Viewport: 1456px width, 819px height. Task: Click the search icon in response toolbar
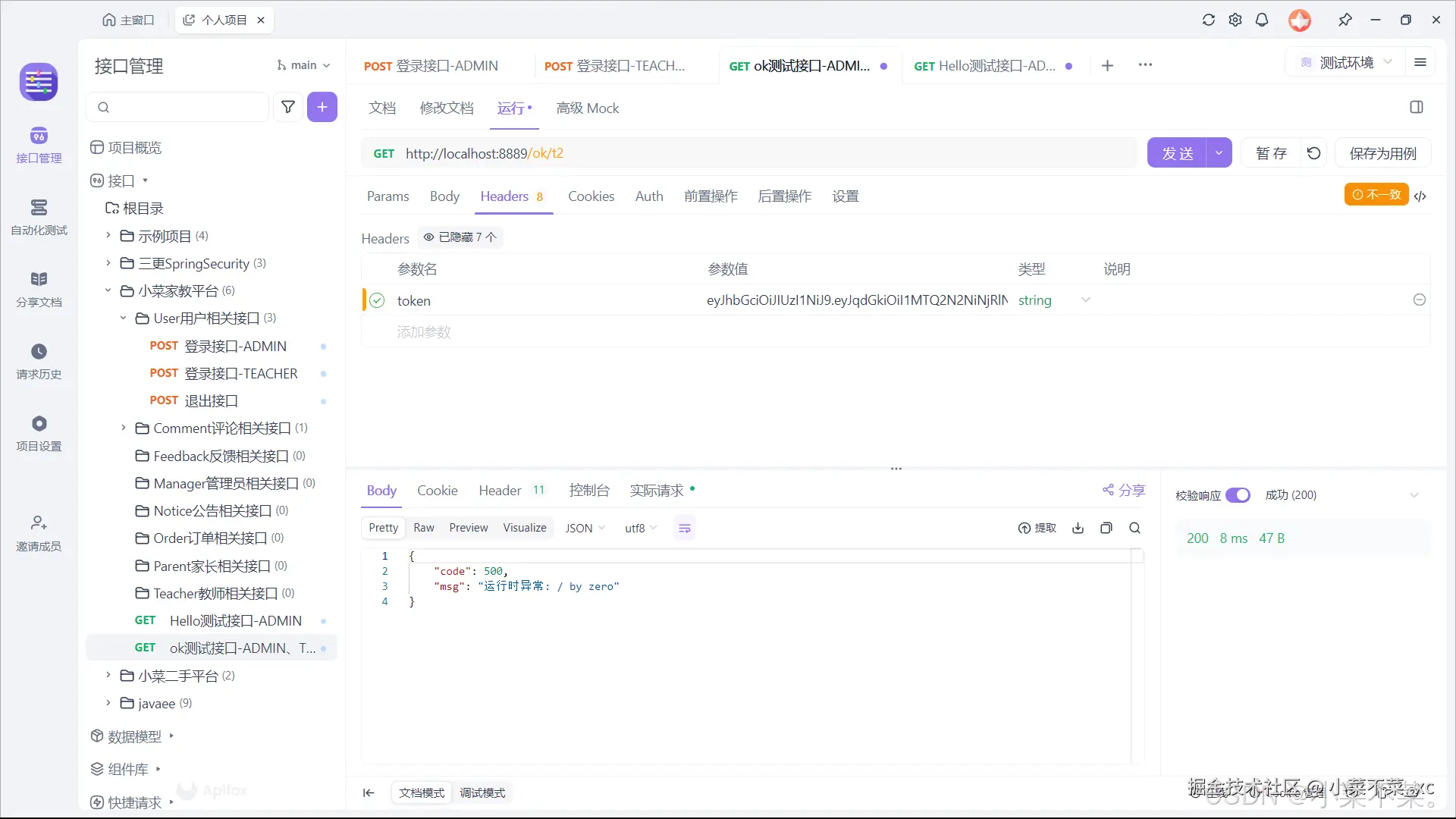tap(1134, 528)
